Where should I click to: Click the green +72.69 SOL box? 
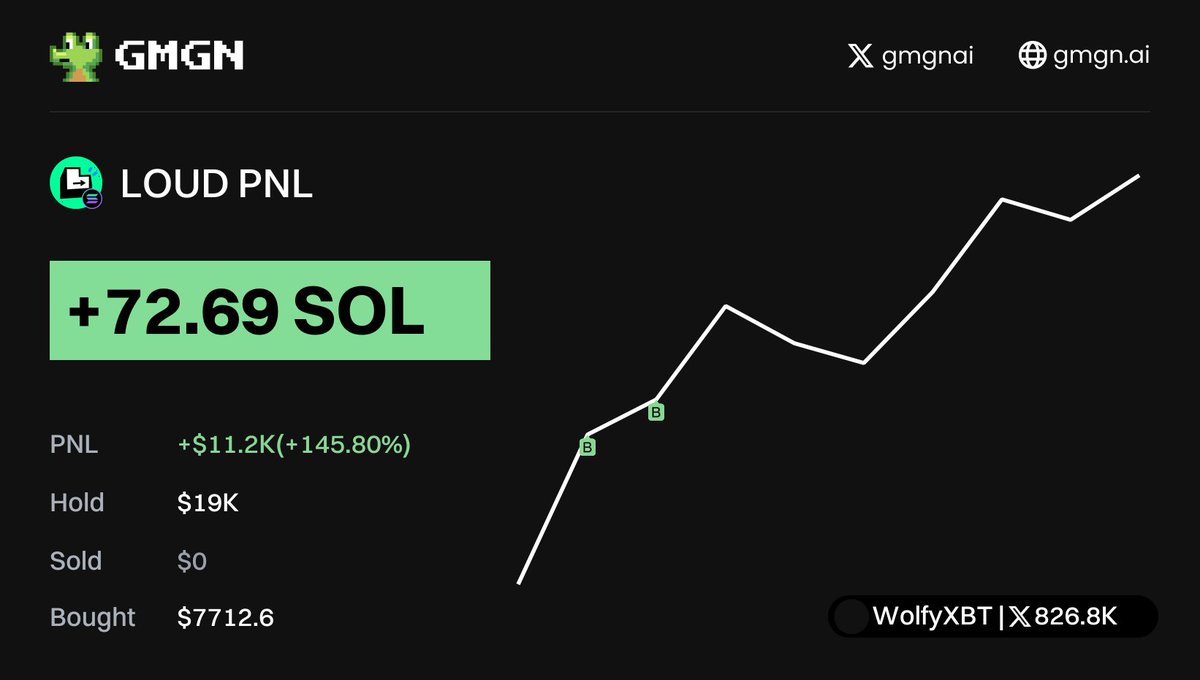[270, 310]
